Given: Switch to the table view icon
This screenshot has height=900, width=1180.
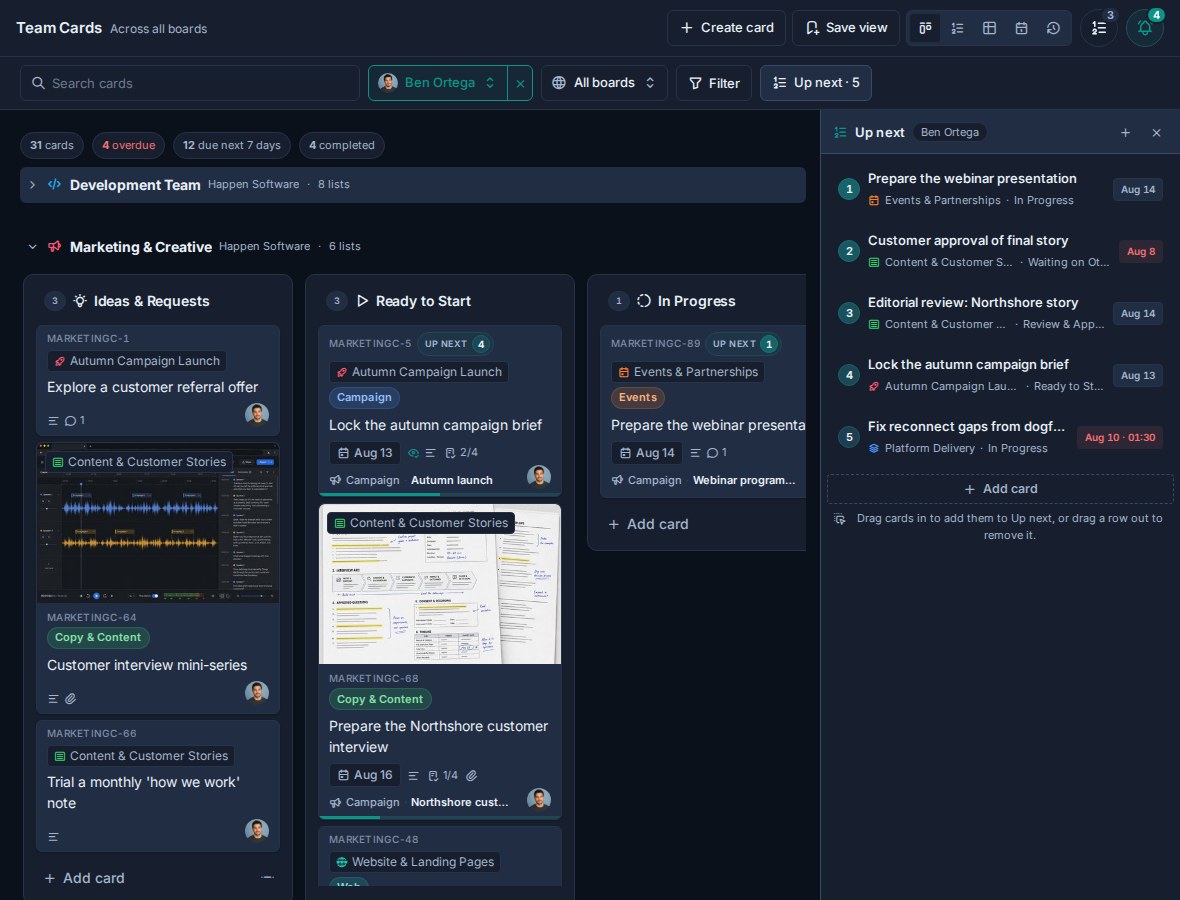Looking at the screenshot, I should [990, 28].
